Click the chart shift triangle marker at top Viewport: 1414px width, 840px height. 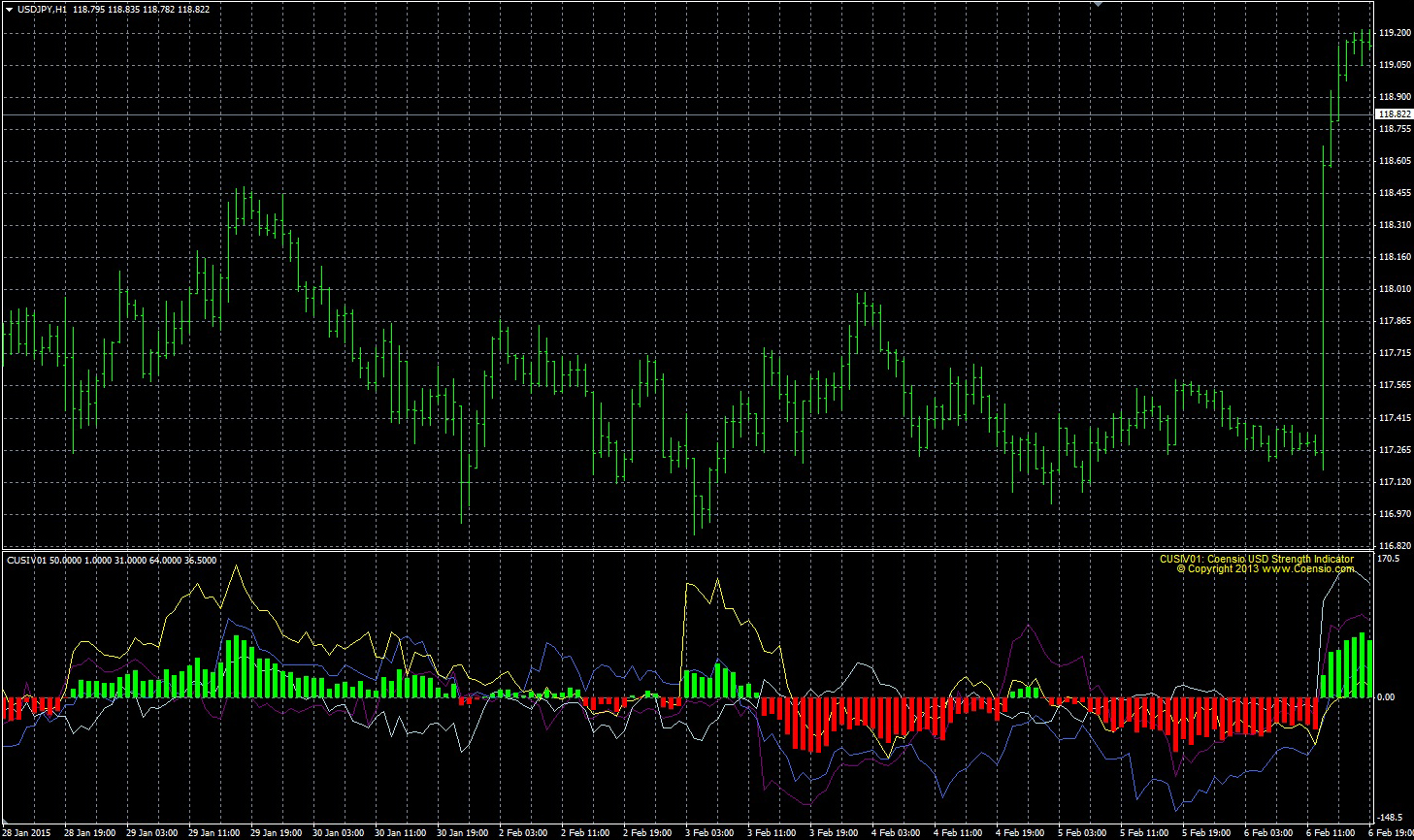(1098, 4)
